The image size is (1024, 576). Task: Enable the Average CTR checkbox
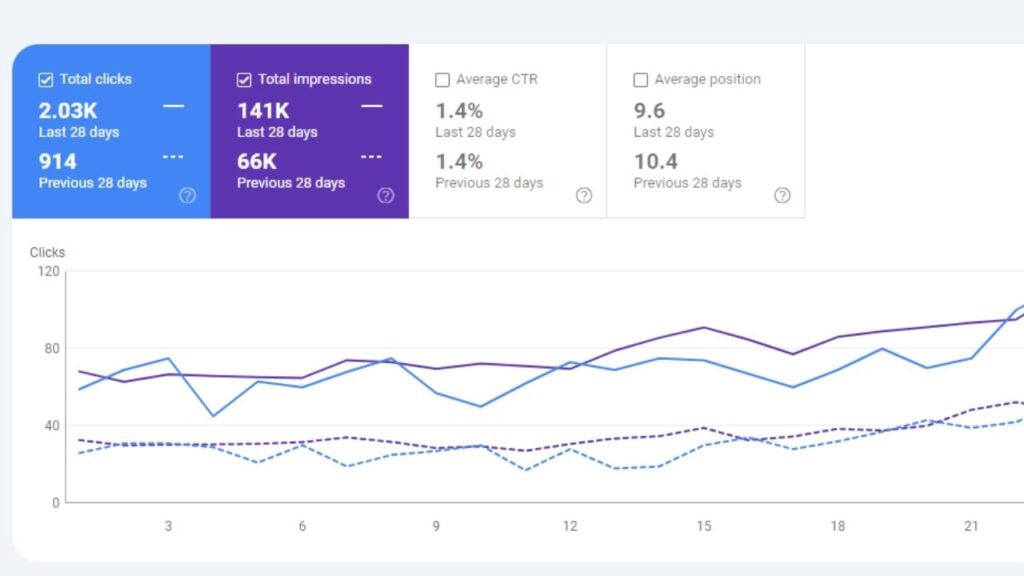(443, 80)
